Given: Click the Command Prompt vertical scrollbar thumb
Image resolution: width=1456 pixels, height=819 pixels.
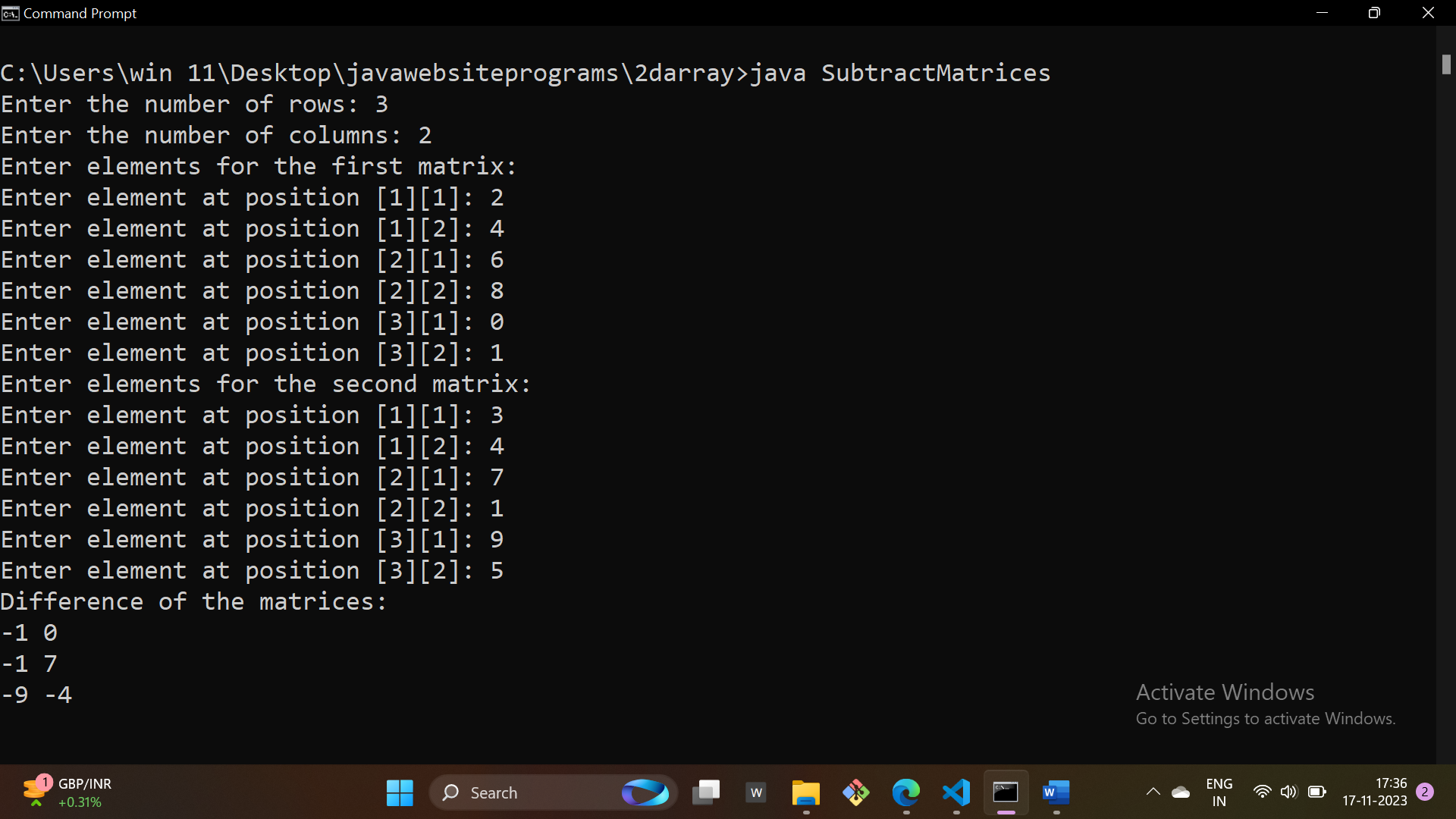Looking at the screenshot, I should tap(1446, 64).
